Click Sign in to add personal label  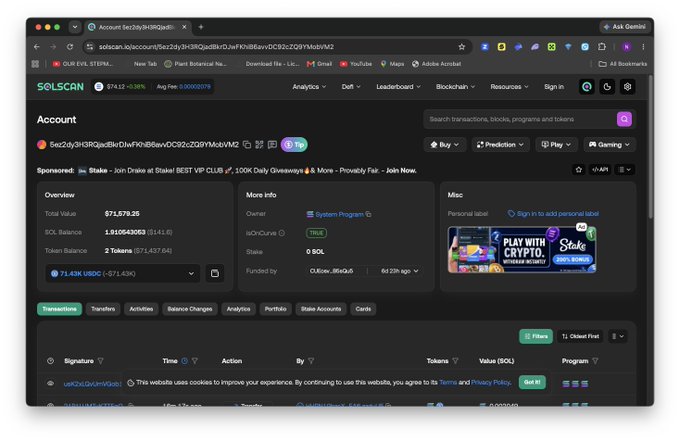(x=557, y=213)
